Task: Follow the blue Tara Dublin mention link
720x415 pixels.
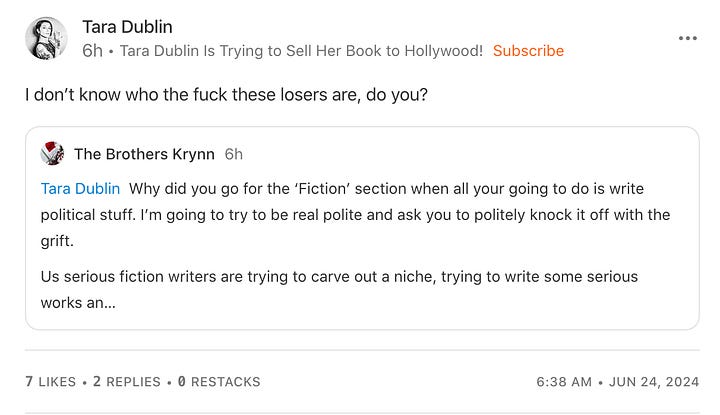Action: coord(80,189)
